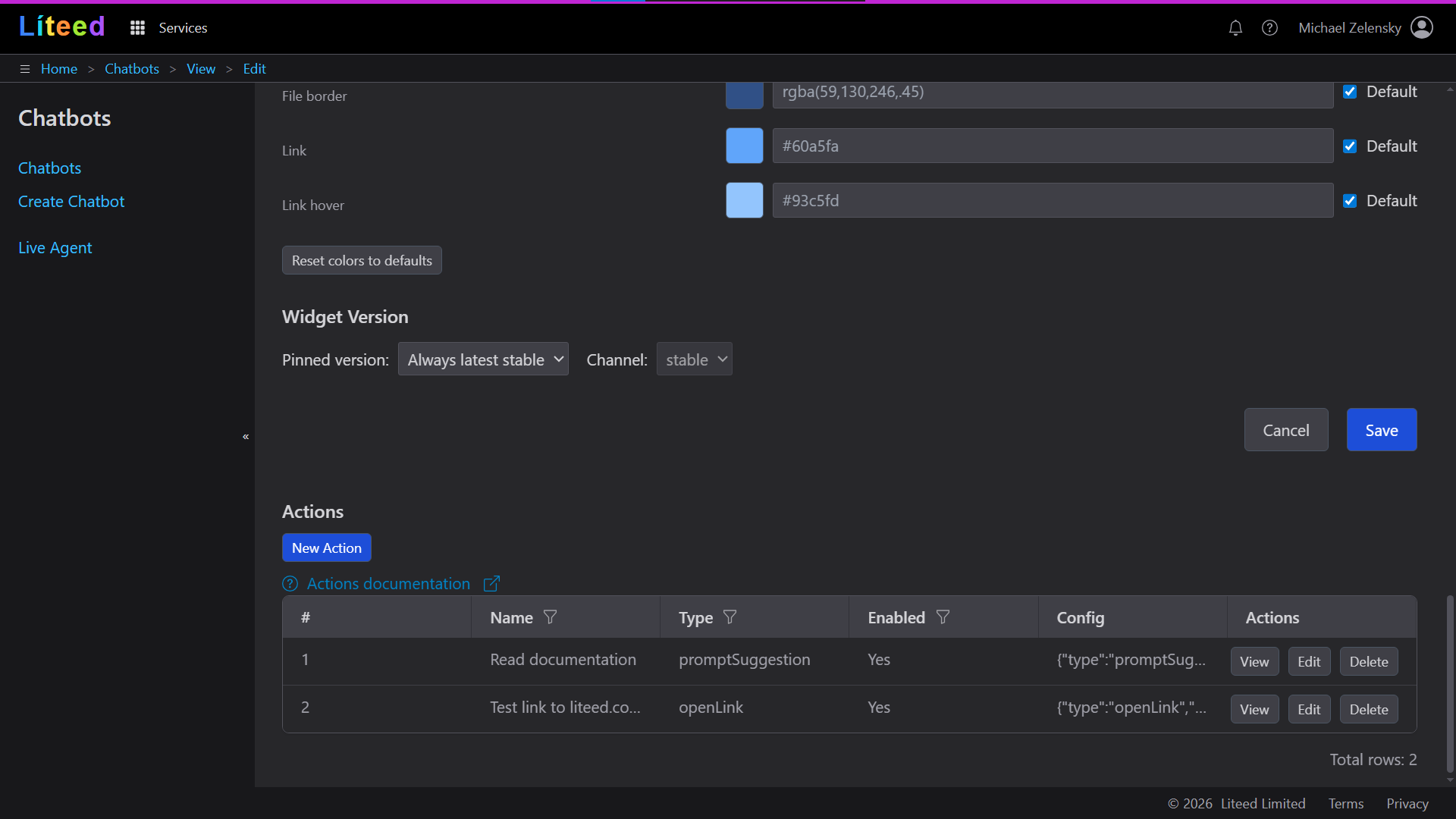The width and height of the screenshot is (1456, 819).
Task: Open the Pinned version dropdown
Action: [x=483, y=359]
